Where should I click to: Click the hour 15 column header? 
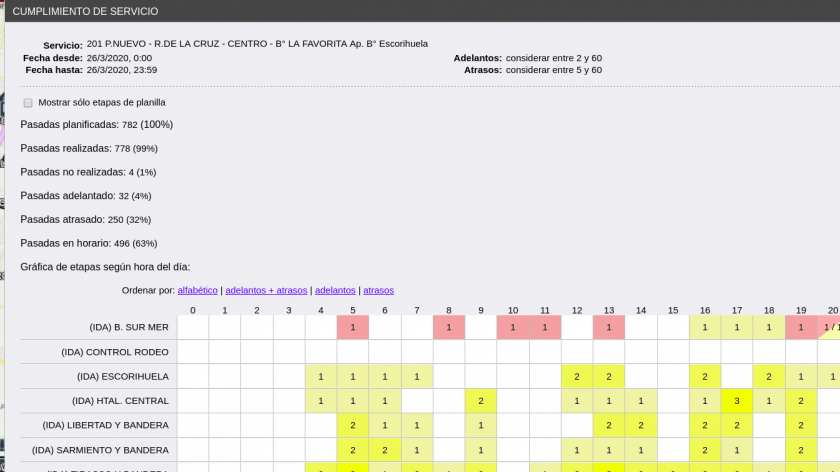click(x=673, y=310)
